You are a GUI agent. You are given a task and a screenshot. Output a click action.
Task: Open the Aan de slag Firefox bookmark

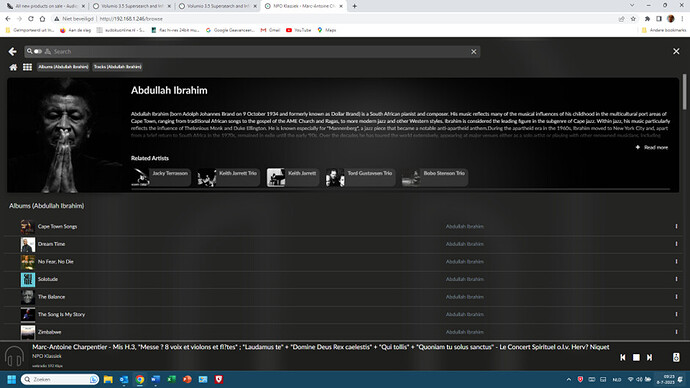75,30
